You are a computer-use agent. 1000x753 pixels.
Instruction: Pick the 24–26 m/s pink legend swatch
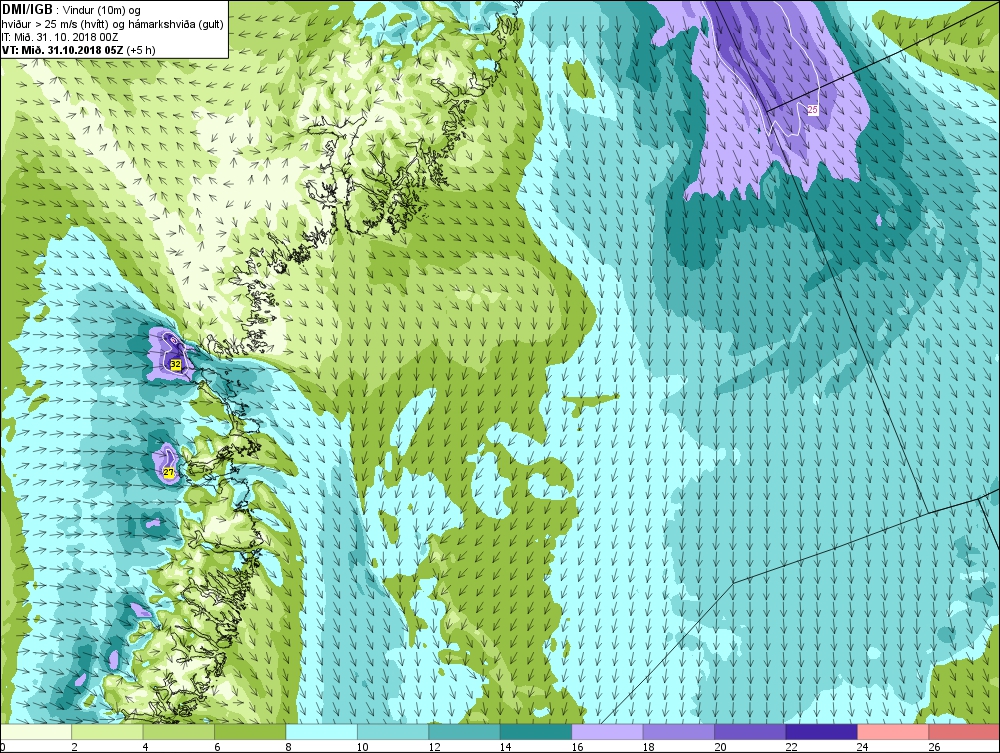[893, 731]
